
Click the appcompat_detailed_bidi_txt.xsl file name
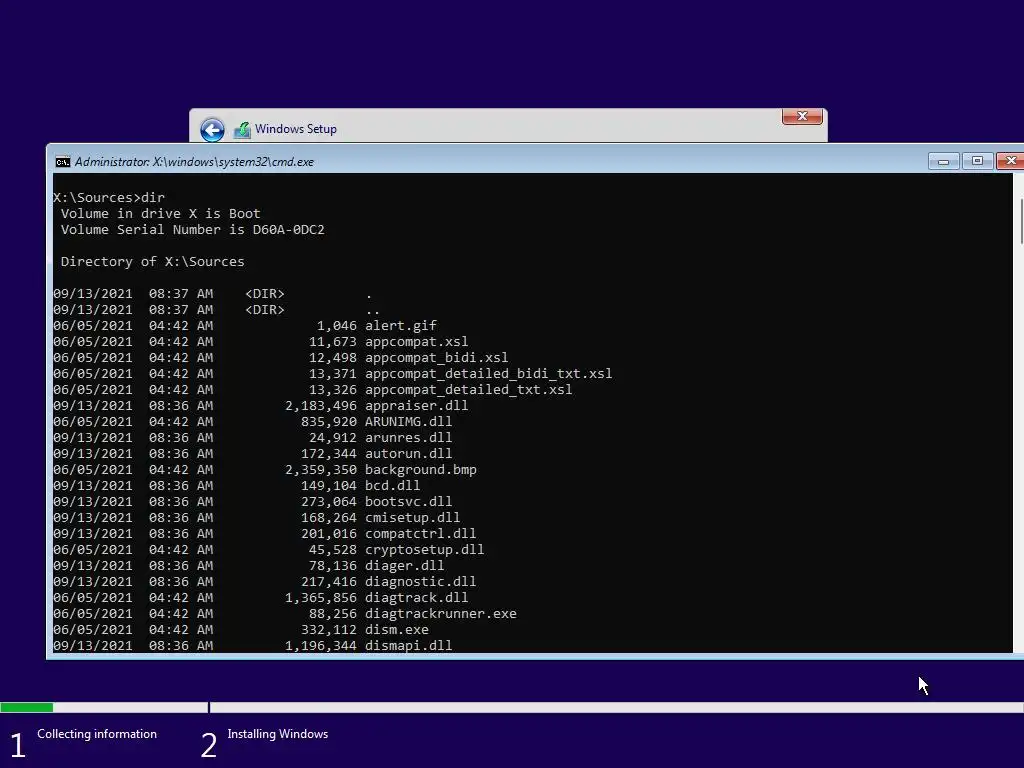[x=488, y=374]
